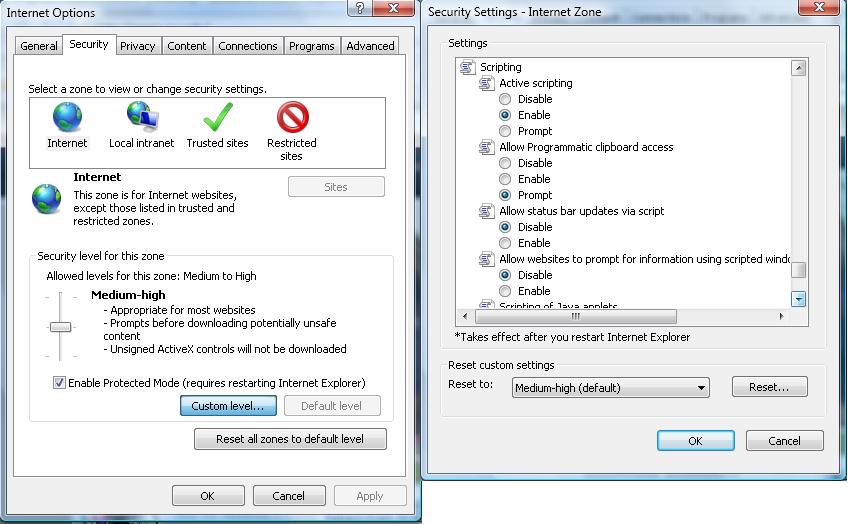Switch to the Content tab

pyautogui.click(x=187, y=46)
